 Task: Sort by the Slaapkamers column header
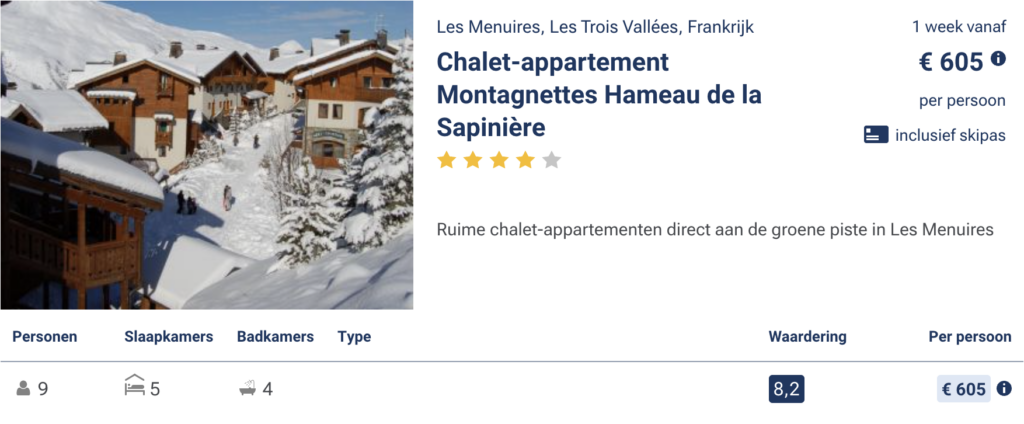pyautogui.click(x=169, y=337)
